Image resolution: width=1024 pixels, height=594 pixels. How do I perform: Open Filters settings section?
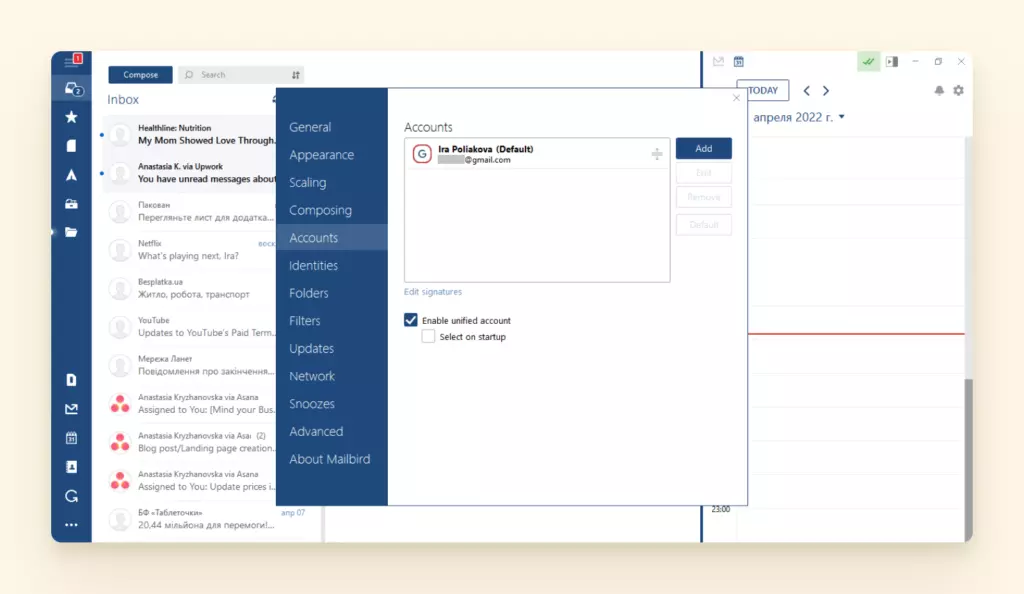pyautogui.click(x=332, y=320)
